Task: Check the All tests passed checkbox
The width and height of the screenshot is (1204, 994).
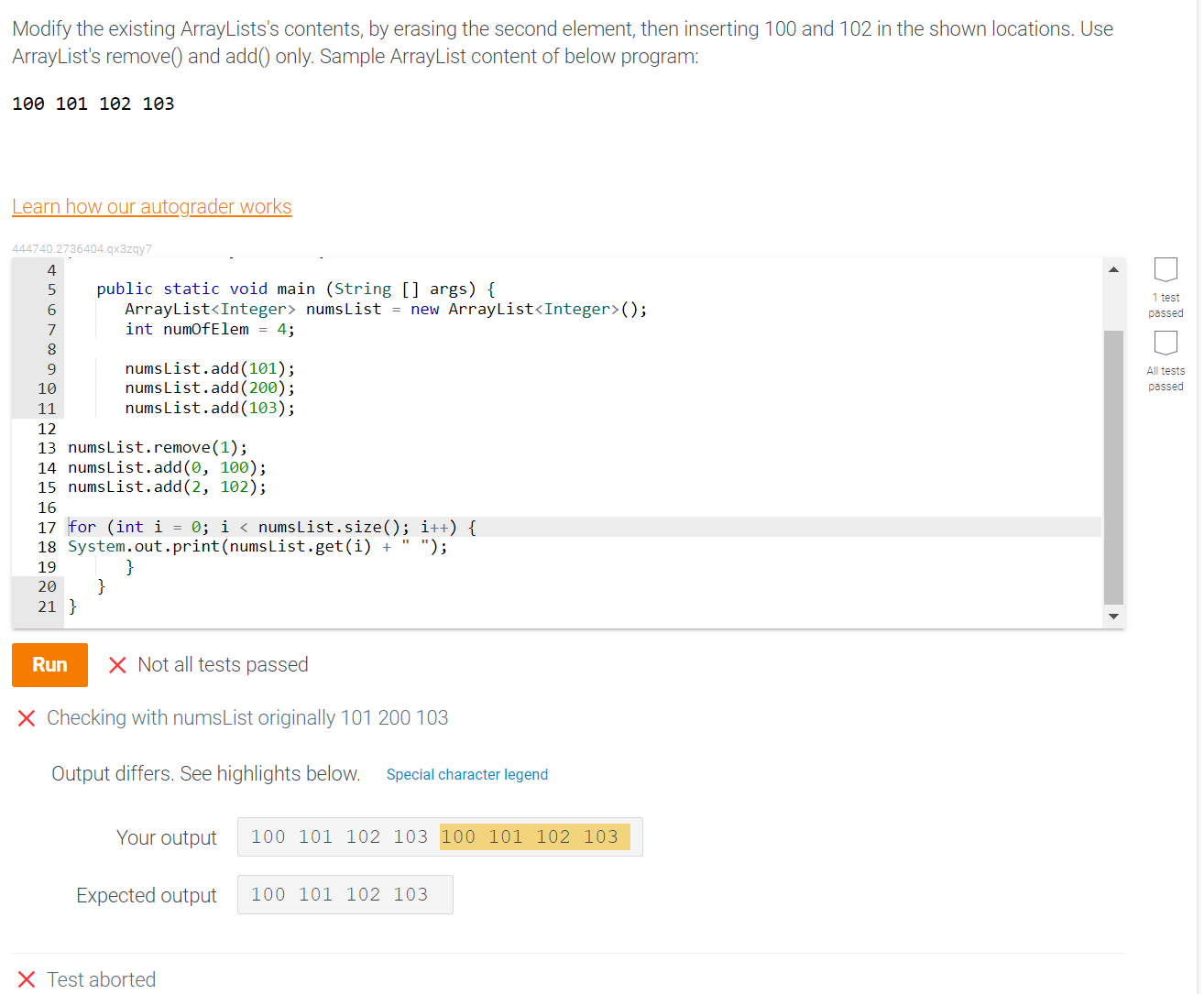Action: click(1166, 342)
